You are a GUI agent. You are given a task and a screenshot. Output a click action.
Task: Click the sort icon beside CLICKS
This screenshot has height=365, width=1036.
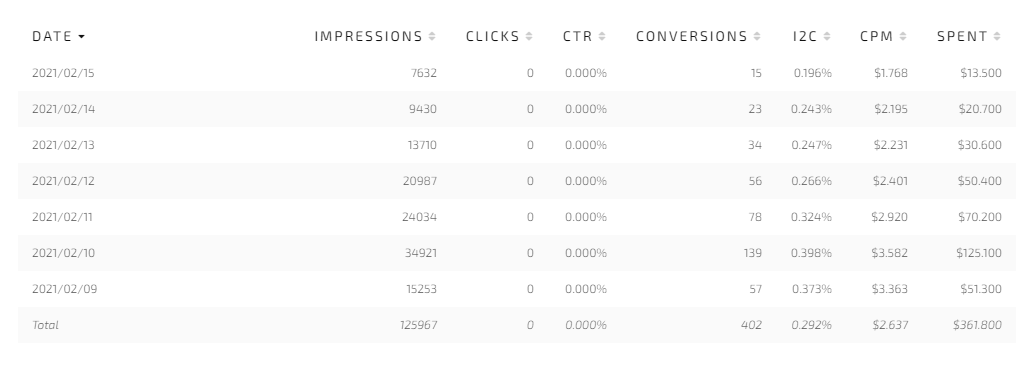(x=529, y=36)
